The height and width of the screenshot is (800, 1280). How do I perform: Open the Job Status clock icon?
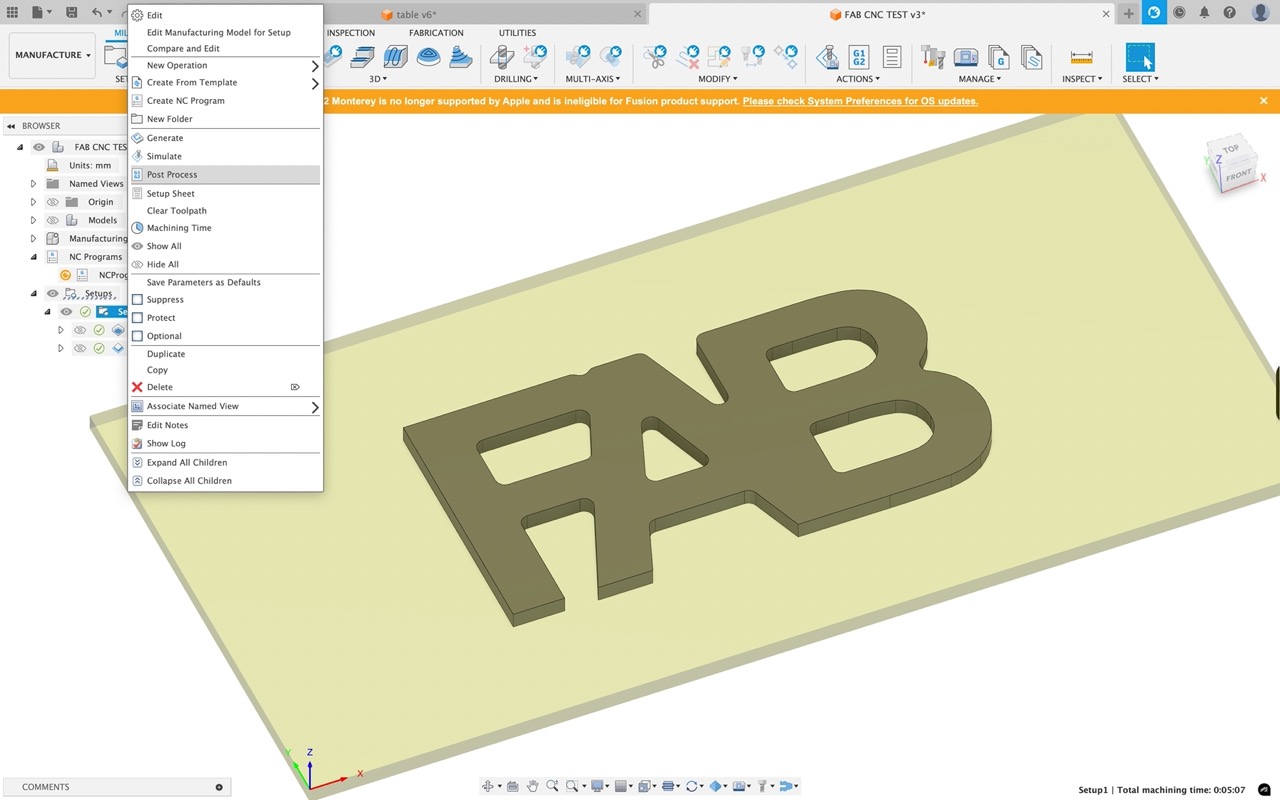point(1179,13)
